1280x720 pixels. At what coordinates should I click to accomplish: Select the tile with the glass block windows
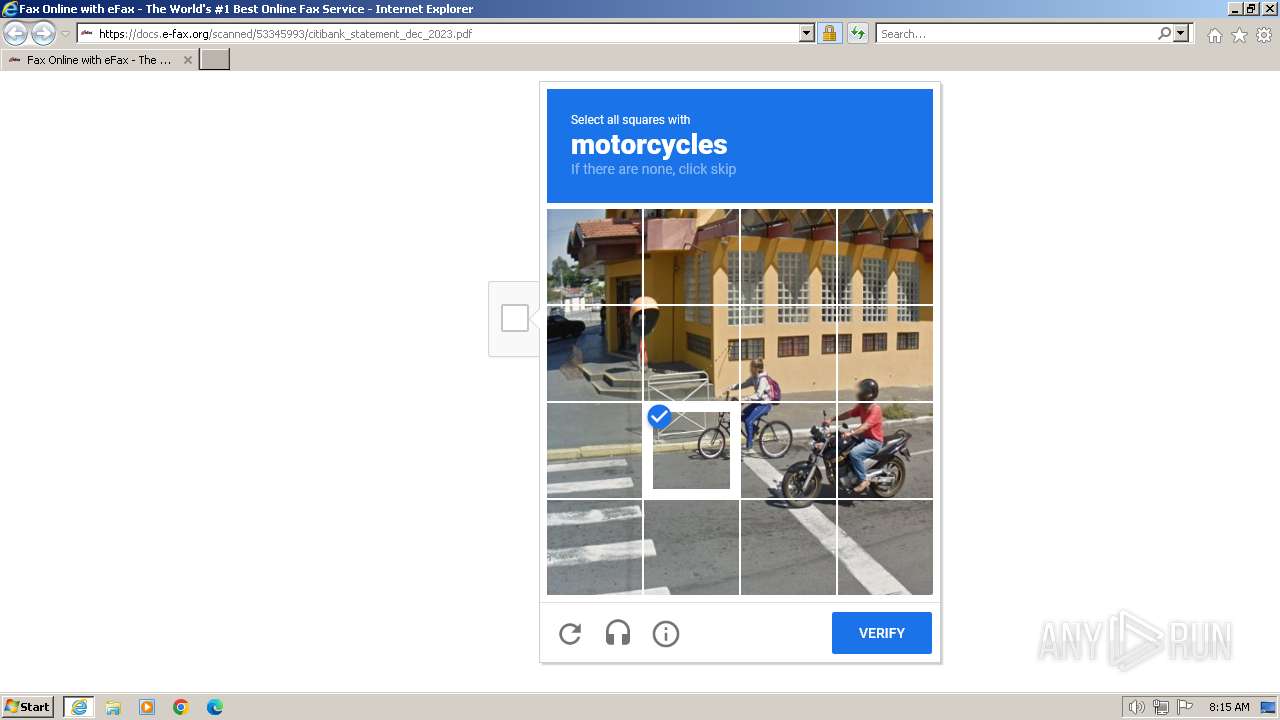pyautogui.click(x=788, y=256)
